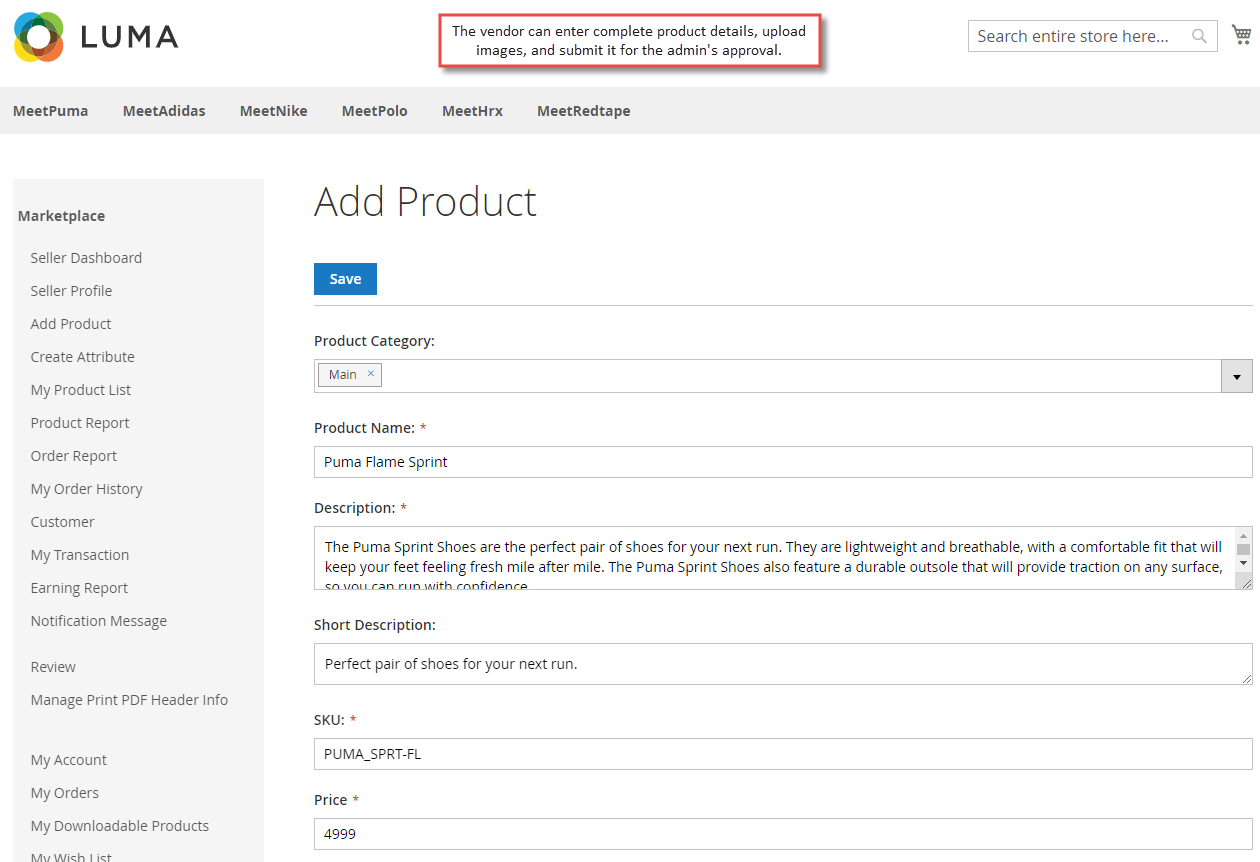Screen dimensions: 1260x862
Task: Click the search magnifier icon
Action: (x=1199, y=36)
